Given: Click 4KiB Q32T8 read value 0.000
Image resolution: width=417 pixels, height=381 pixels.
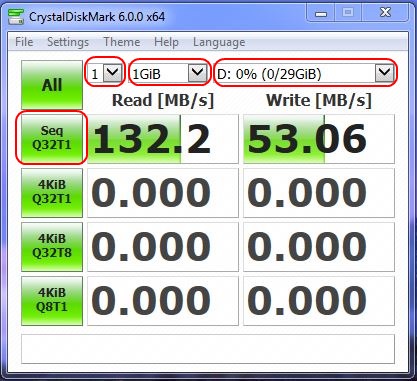Looking at the screenshot, I should pyautogui.click(x=163, y=247).
